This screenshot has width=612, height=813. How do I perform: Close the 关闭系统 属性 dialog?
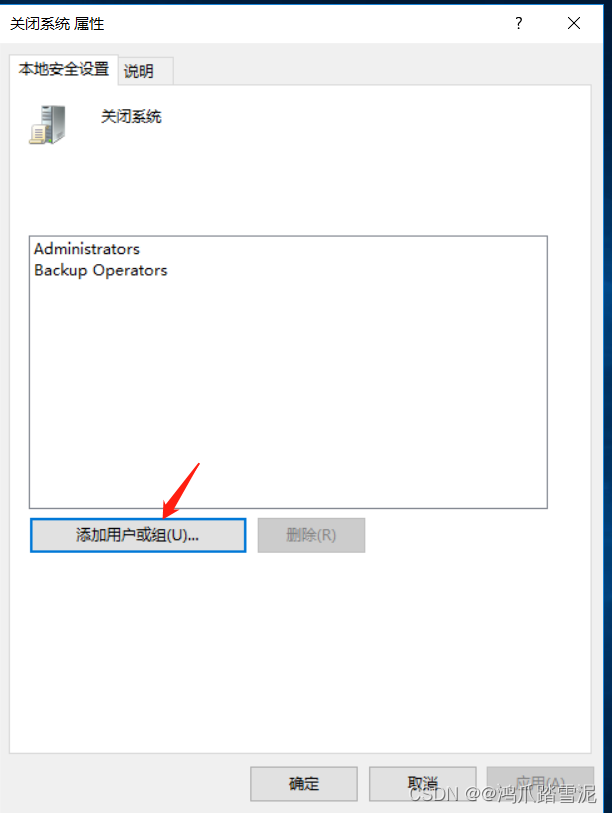coord(574,23)
